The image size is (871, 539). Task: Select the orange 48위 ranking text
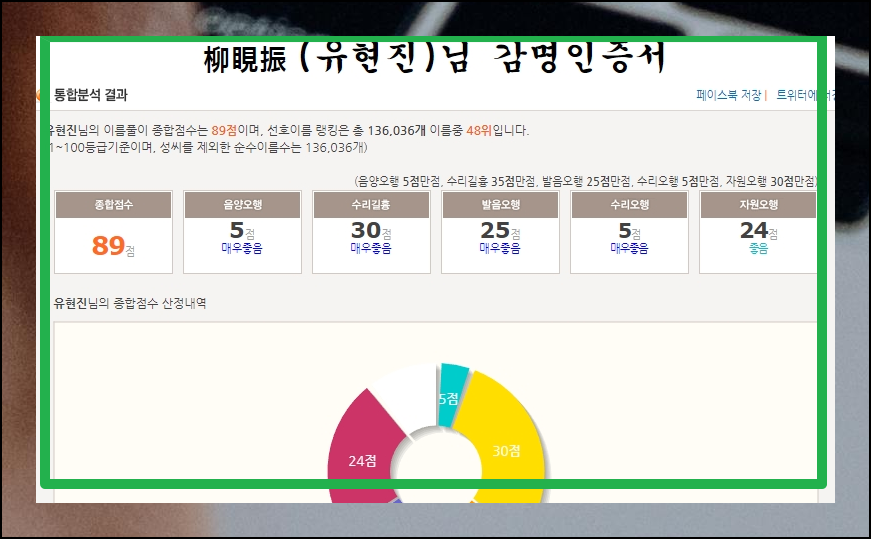(479, 131)
